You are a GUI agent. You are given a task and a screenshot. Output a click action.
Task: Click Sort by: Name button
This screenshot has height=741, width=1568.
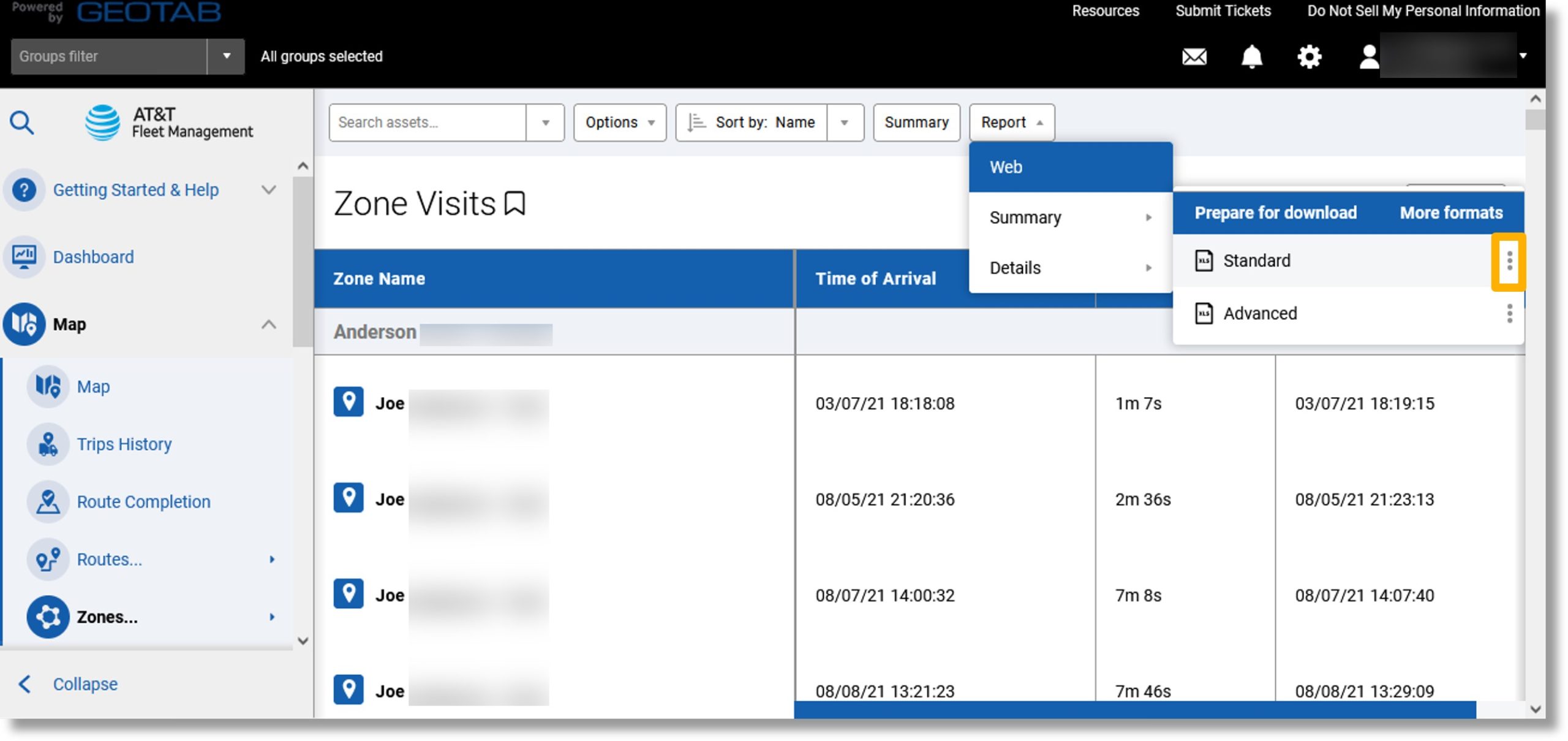pyautogui.click(x=752, y=123)
